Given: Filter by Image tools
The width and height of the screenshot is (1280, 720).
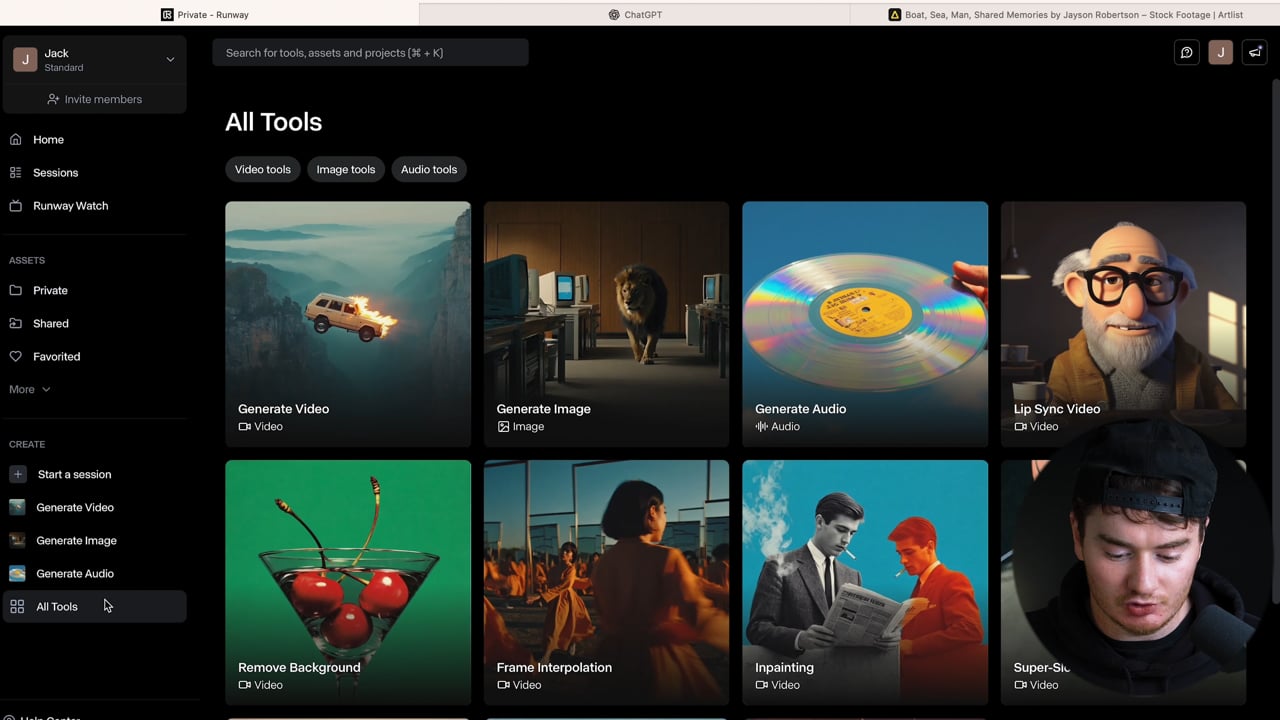Looking at the screenshot, I should [346, 170].
